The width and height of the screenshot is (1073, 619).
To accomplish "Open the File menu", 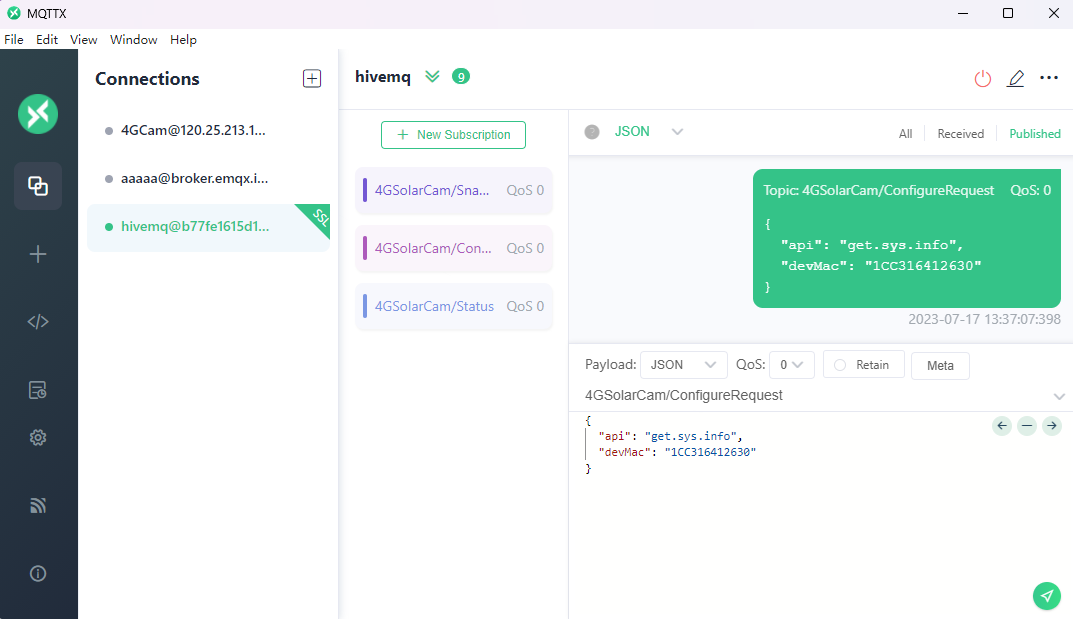I will coord(14,40).
